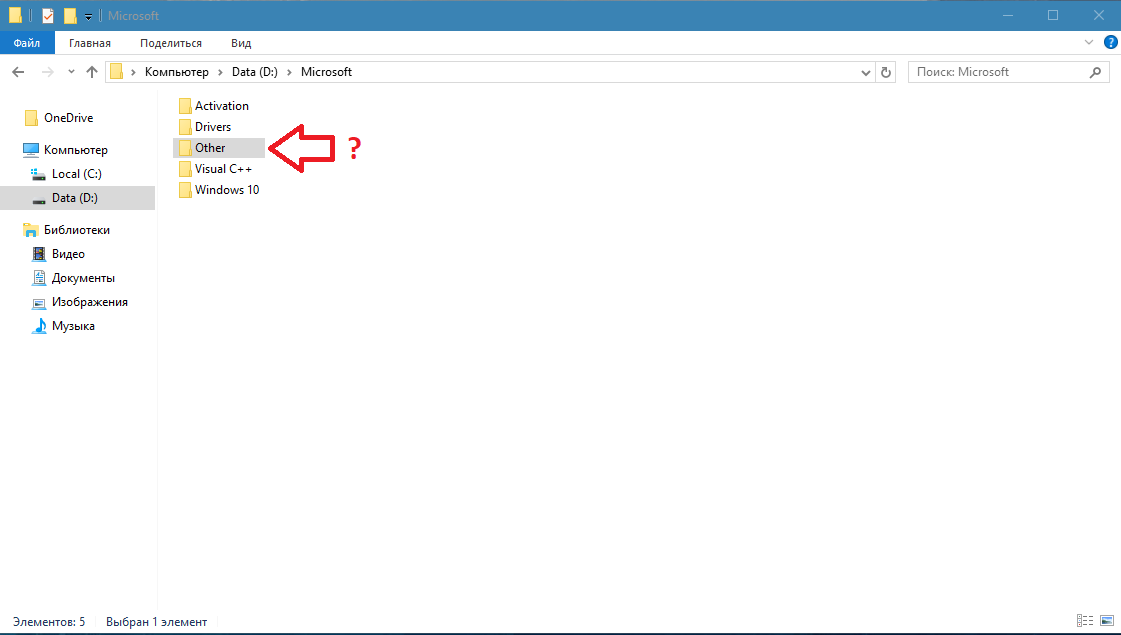This screenshot has width=1121, height=635.
Task: Go back with the left arrow
Action: [19, 72]
